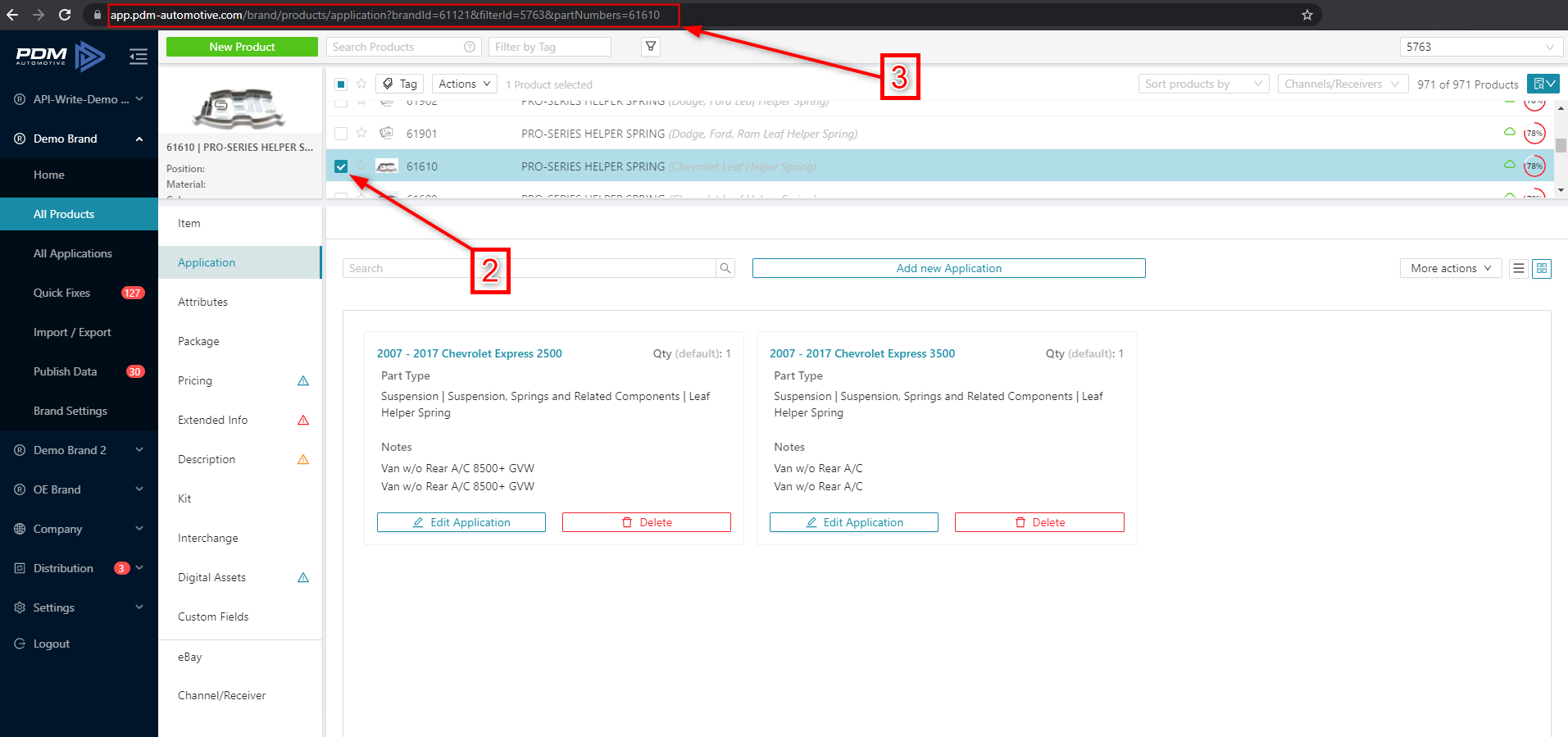Open the Actions dropdown

465,84
